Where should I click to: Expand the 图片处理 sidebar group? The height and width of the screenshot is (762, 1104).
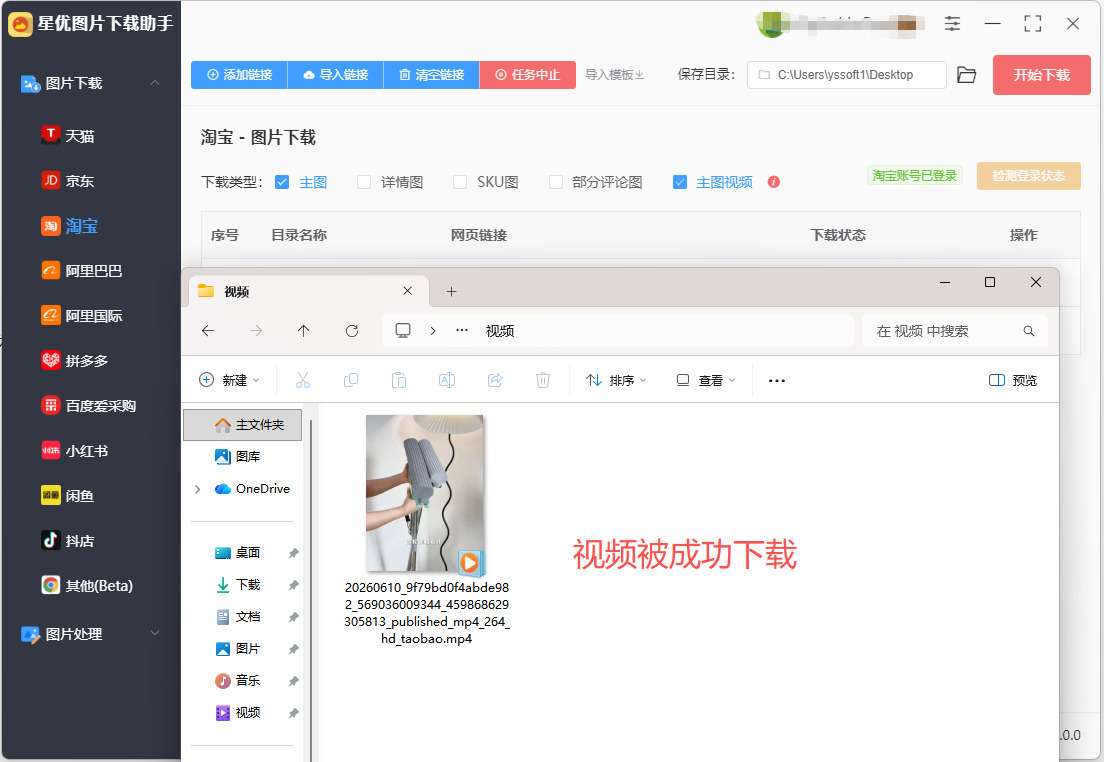coord(155,633)
